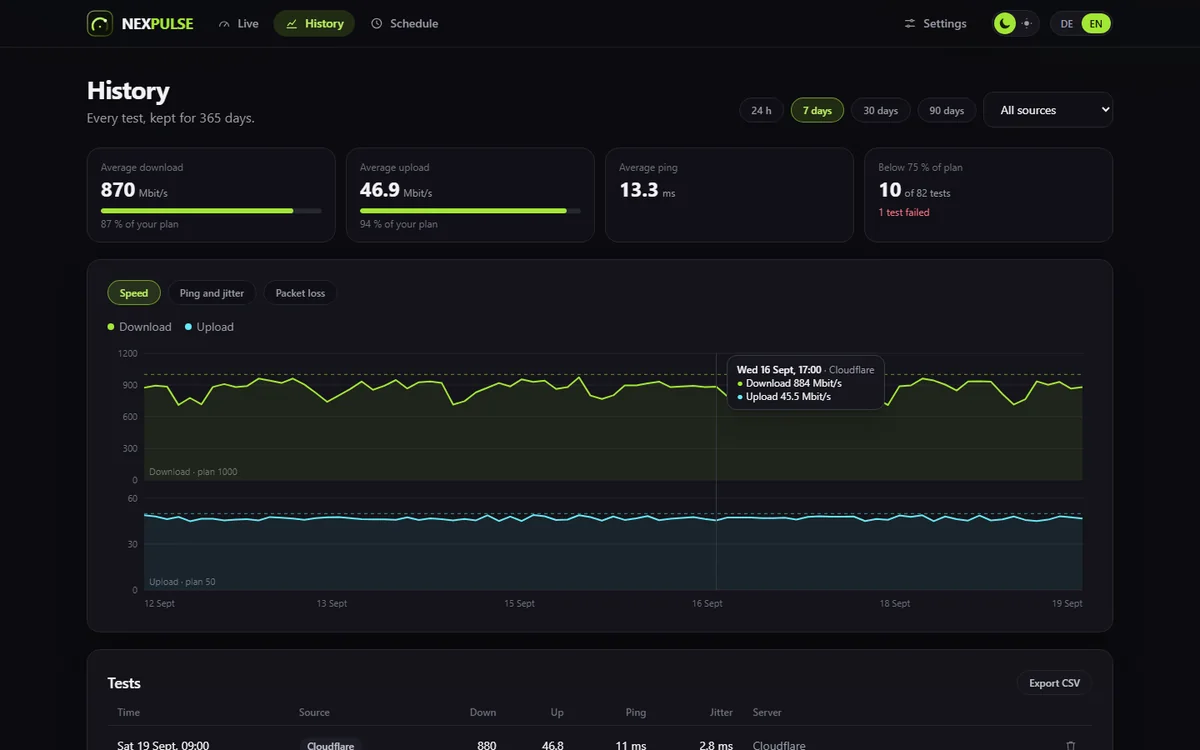Image resolution: width=1200 pixels, height=750 pixels.
Task: Click the '10 of 82 tests' value
Action: pyautogui.click(x=914, y=190)
